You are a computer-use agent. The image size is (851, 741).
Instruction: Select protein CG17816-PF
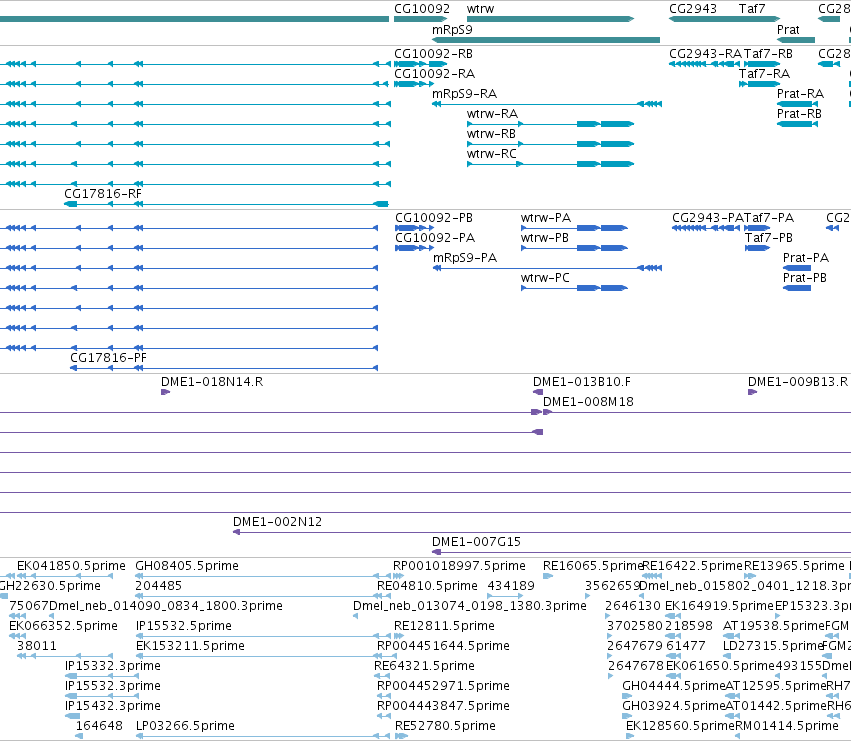click(108, 358)
